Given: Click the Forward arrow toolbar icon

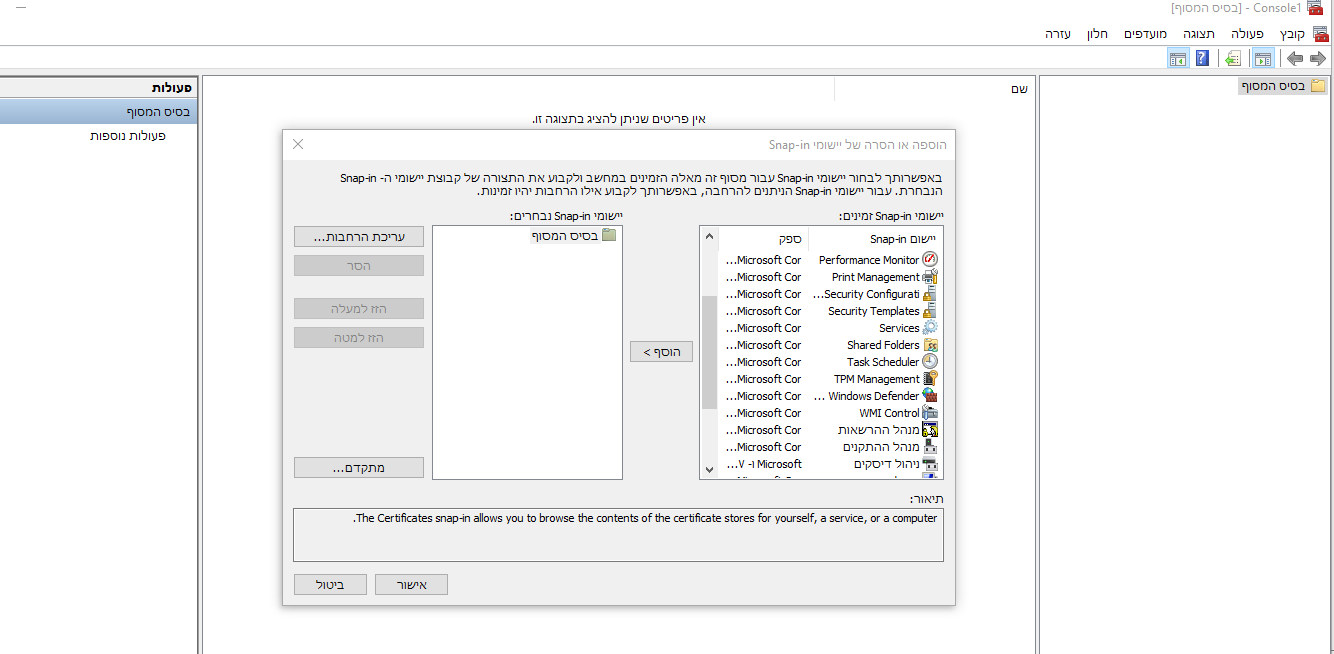Looking at the screenshot, I should tap(1318, 59).
